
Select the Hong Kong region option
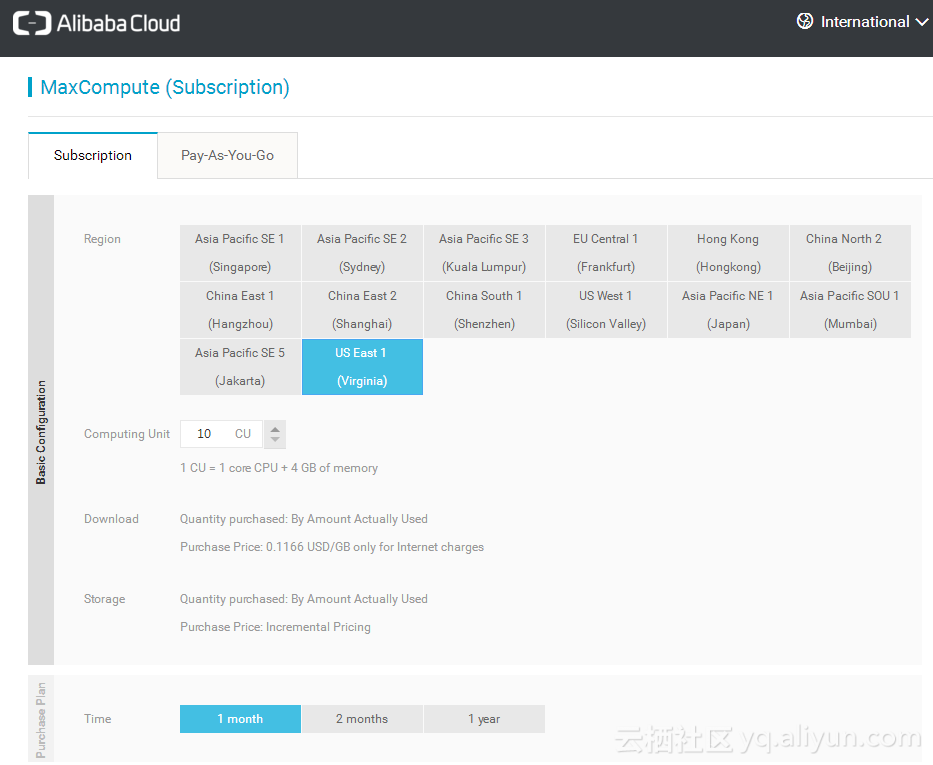pos(728,253)
